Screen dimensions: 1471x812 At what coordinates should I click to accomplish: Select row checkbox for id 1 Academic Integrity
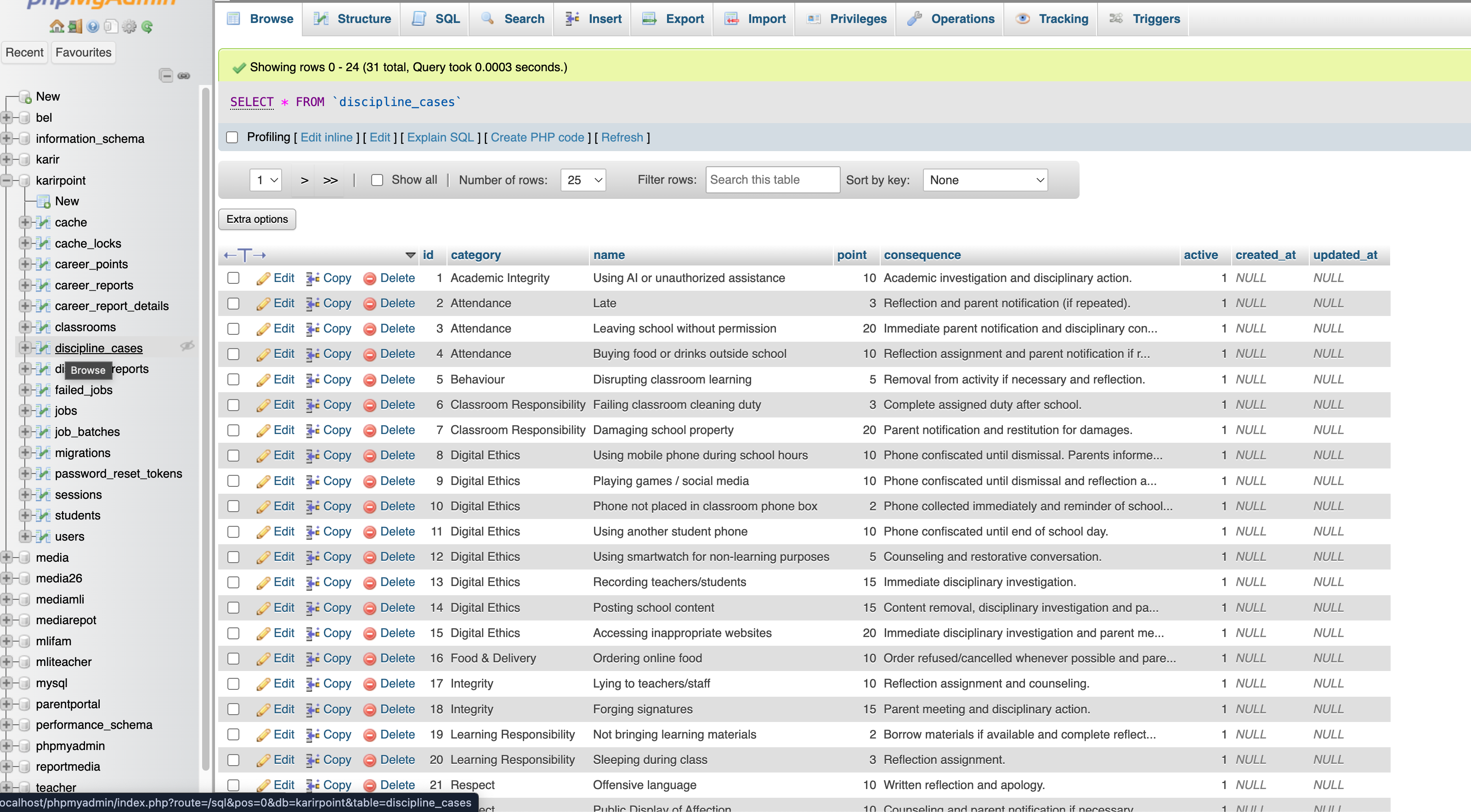pos(233,278)
